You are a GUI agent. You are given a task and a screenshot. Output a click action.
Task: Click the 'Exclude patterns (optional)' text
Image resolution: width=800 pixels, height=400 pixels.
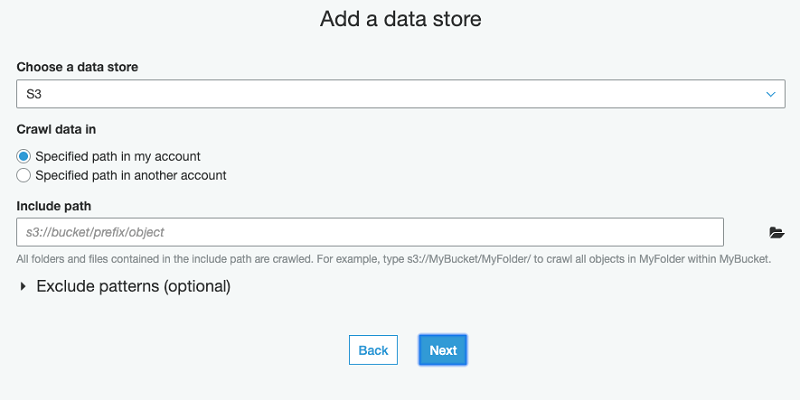[x=133, y=287]
